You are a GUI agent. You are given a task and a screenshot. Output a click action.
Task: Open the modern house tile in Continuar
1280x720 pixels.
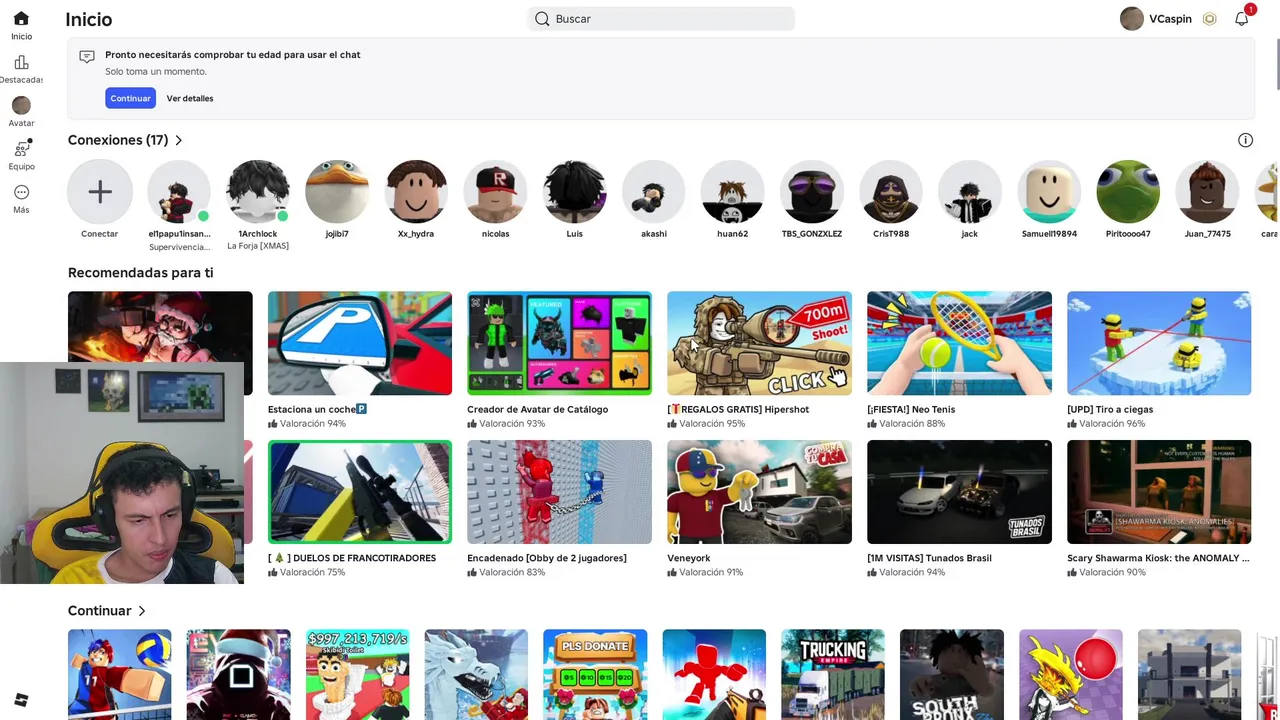(1190, 674)
